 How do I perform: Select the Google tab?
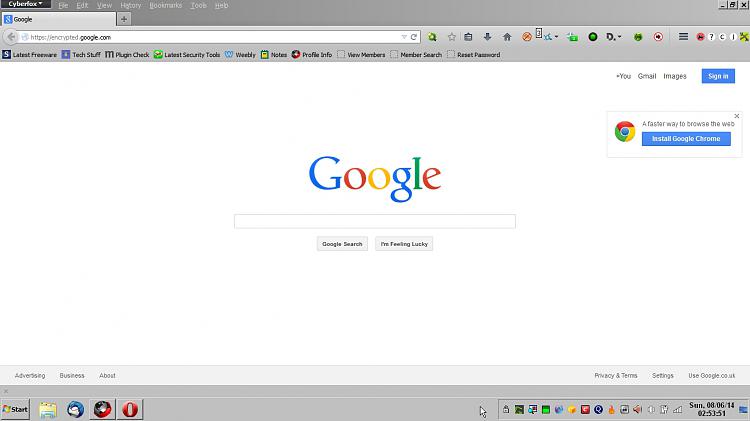coord(58,19)
